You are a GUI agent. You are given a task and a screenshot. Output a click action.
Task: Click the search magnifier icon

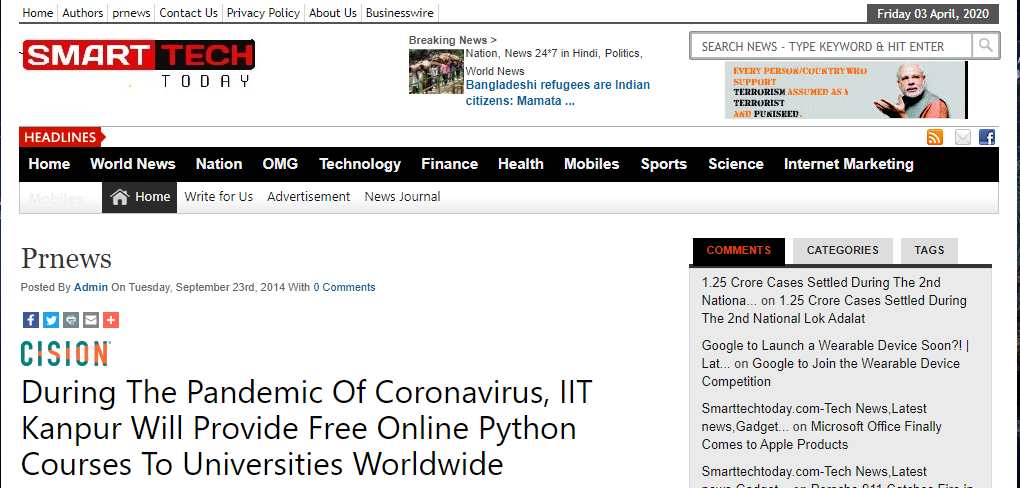[986, 46]
